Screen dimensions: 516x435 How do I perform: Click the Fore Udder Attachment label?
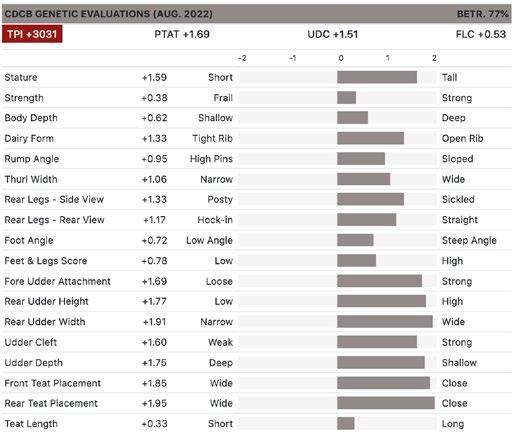pos(57,281)
